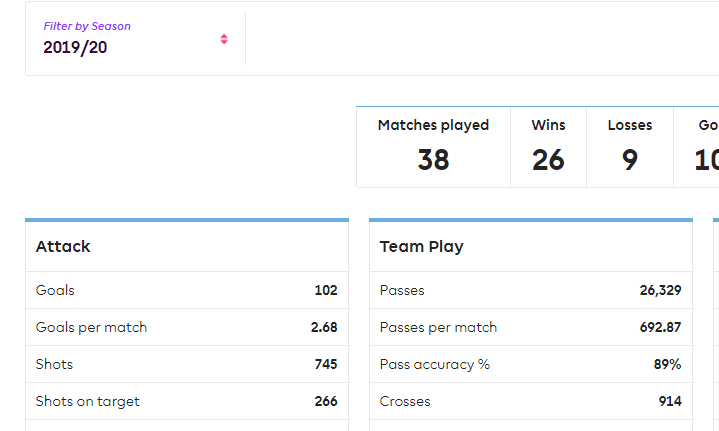The width and height of the screenshot is (719, 431).
Task: Select the Passes row in Team Play
Action: pyautogui.click(x=531, y=290)
